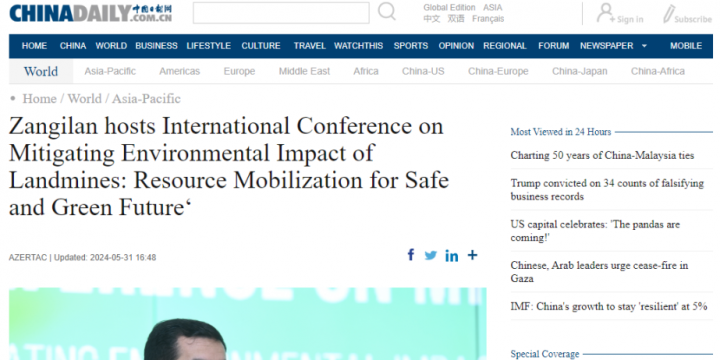This screenshot has width=720, height=360.
Task: Click the Subscribe pencil icon
Action: pyautogui.click(x=669, y=14)
